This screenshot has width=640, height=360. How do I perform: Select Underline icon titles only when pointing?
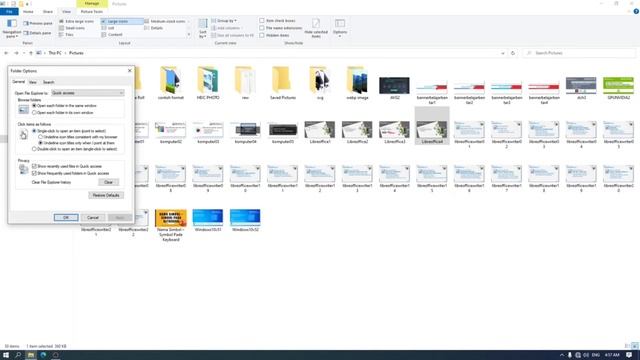[76, 143]
